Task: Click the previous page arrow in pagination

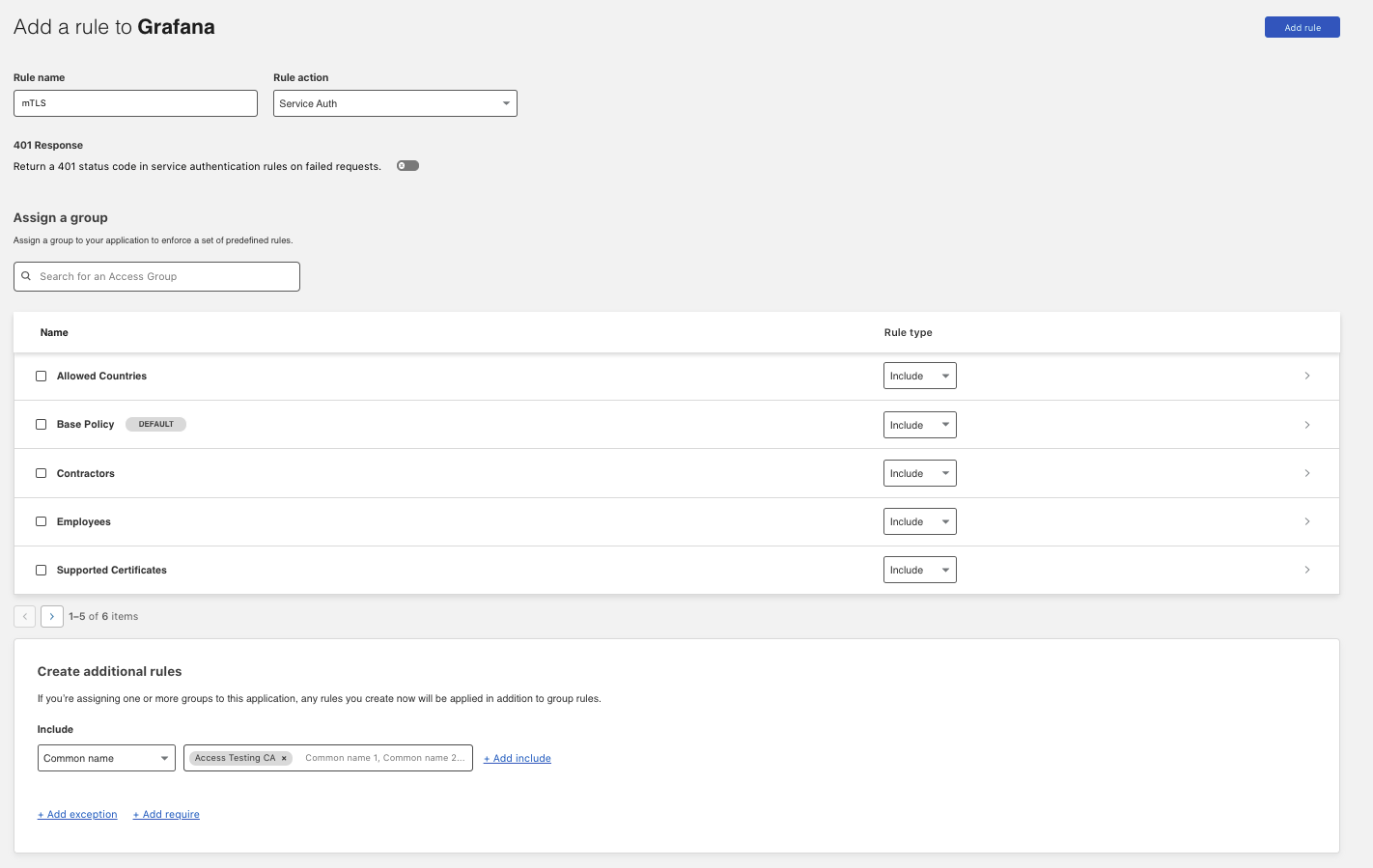Action: coord(25,616)
